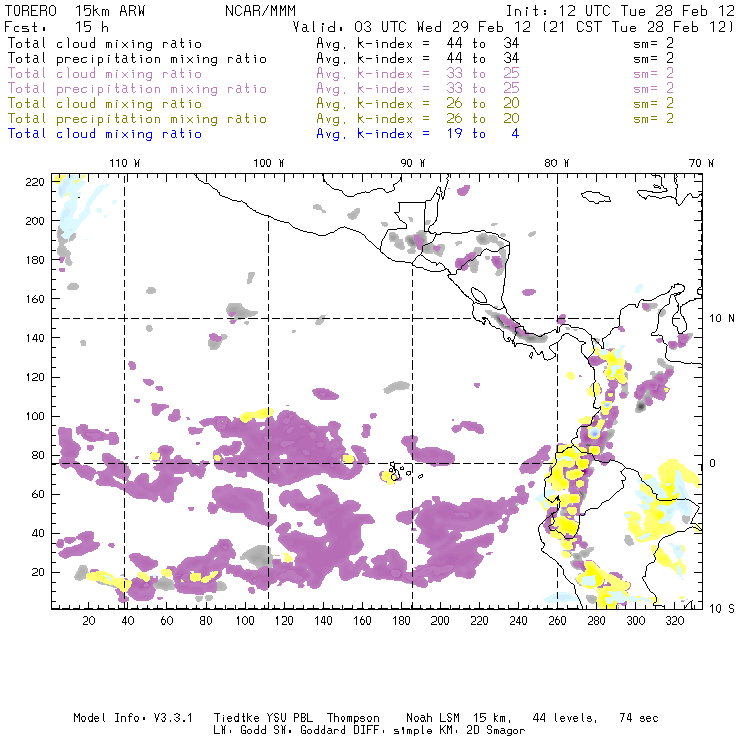Click "sm= 2" on the black precipitation row
Image resolution: width=740 pixels, height=740 pixels.
pyautogui.click(x=653, y=59)
